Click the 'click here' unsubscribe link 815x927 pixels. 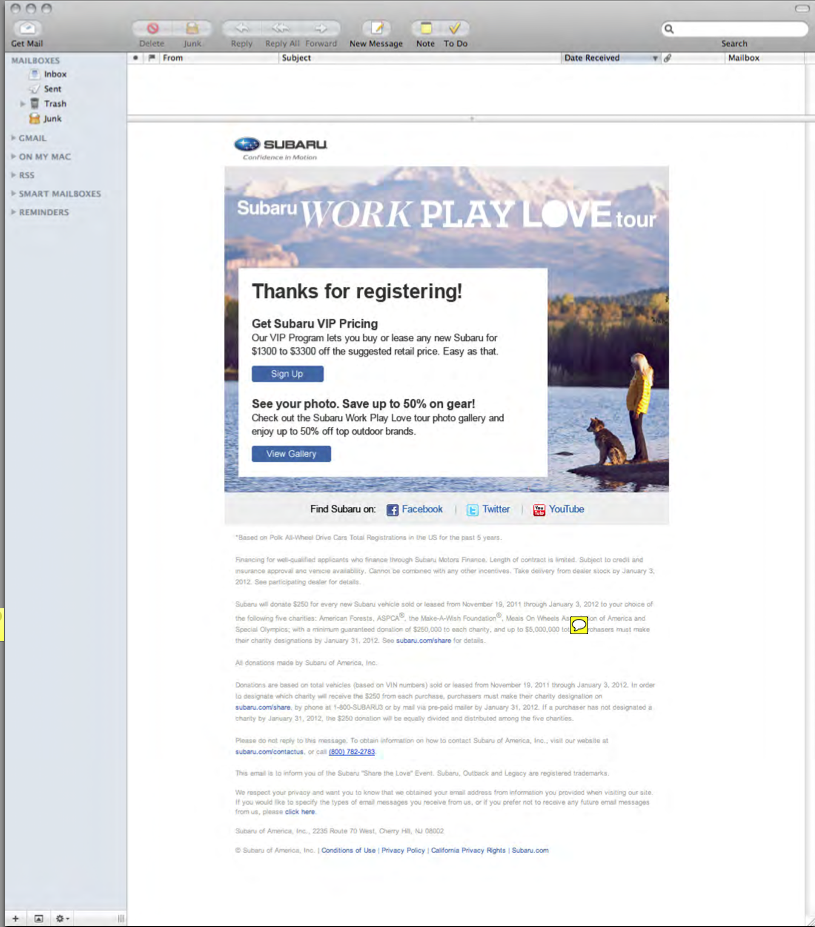tap(300, 812)
